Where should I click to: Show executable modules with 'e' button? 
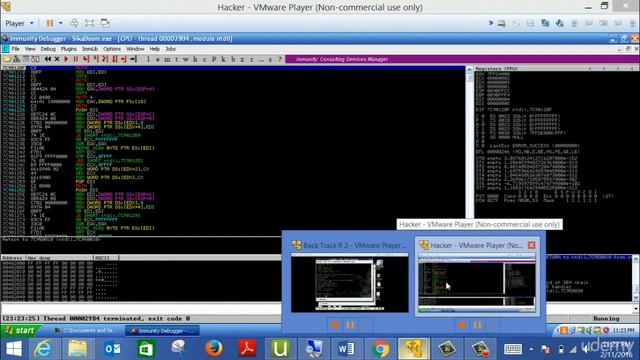[158, 59]
